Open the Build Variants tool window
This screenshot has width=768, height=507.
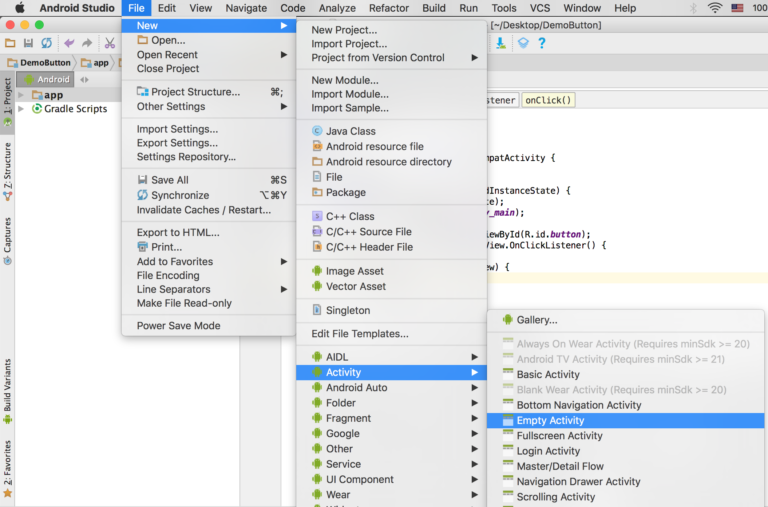pyautogui.click(x=7, y=391)
